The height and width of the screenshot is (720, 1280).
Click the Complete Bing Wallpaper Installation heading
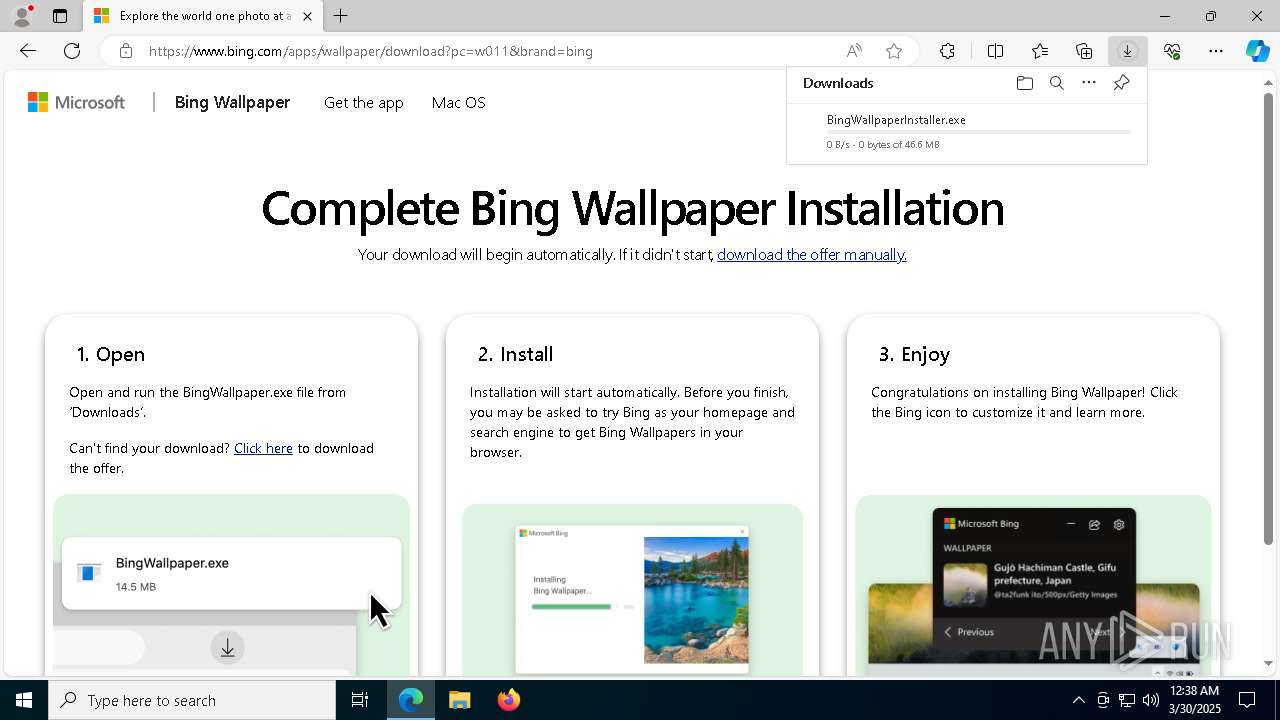(632, 208)
